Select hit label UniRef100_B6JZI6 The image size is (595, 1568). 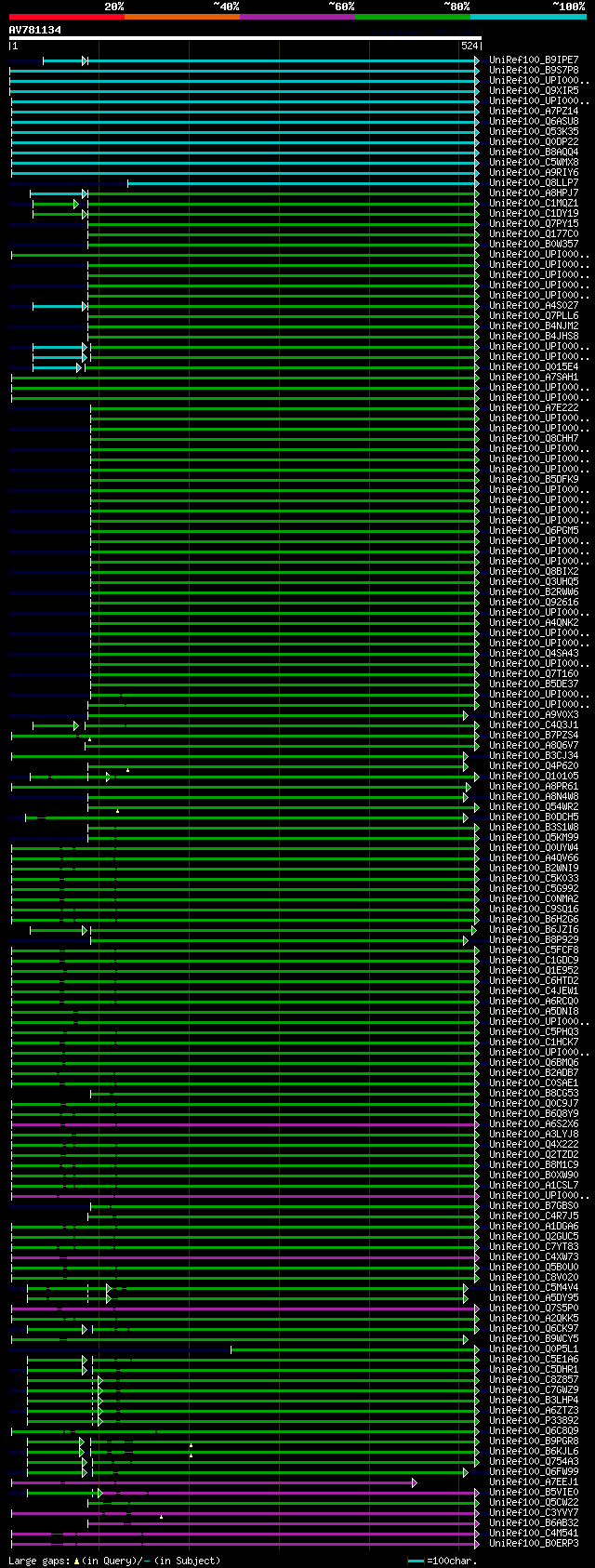point(534,930)
